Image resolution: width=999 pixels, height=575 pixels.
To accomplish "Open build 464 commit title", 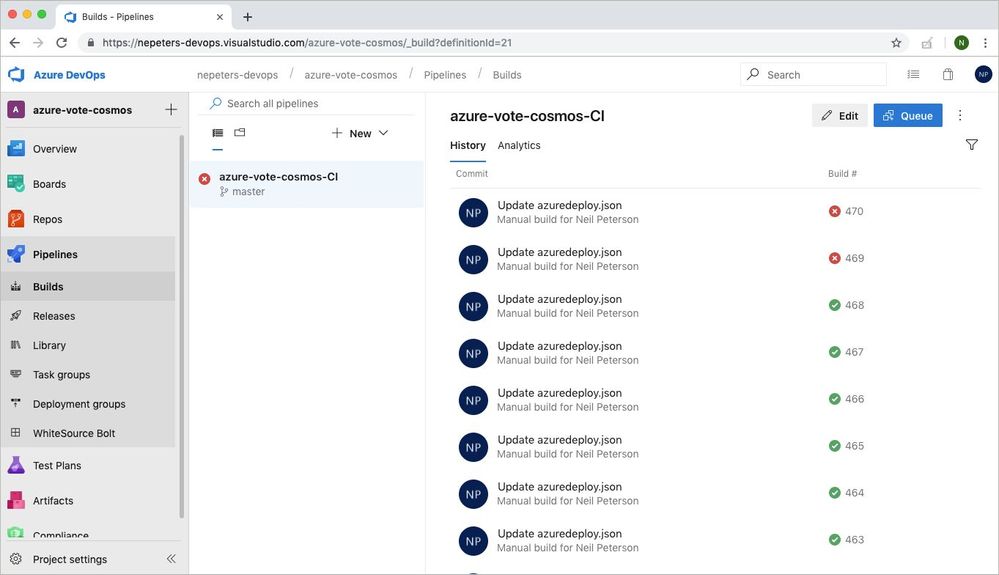I will [559, 486].
